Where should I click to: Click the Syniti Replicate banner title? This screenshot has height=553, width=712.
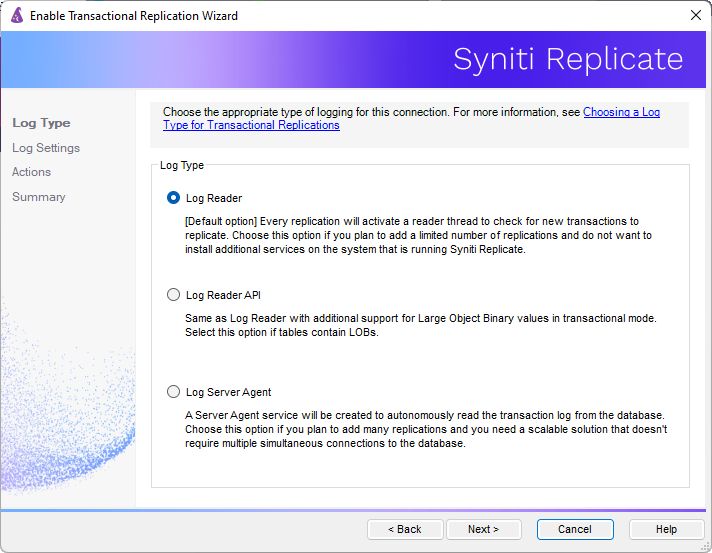tap(568, 59)
